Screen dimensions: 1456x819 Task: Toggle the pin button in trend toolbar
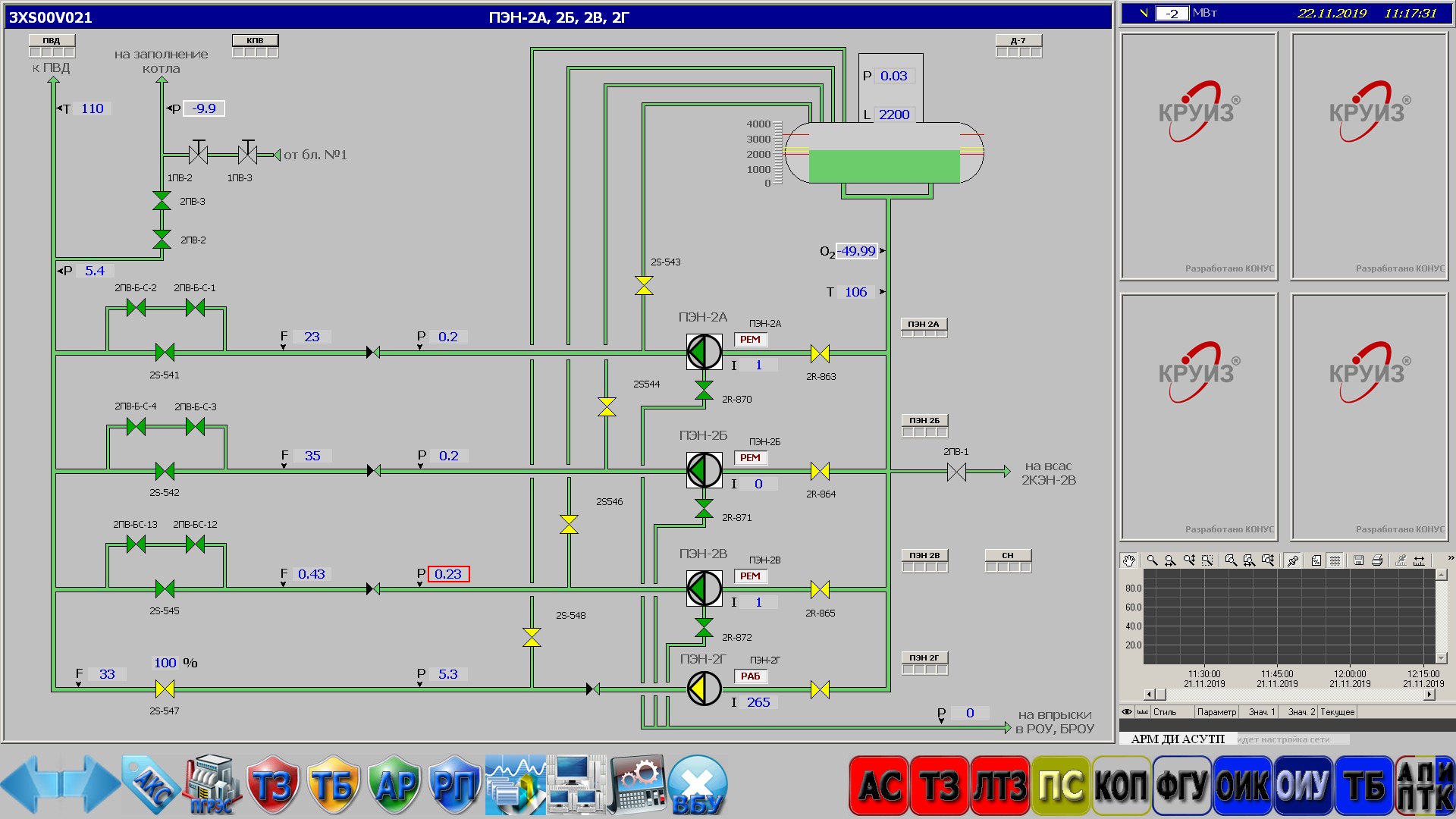(x=1293, y=560)
